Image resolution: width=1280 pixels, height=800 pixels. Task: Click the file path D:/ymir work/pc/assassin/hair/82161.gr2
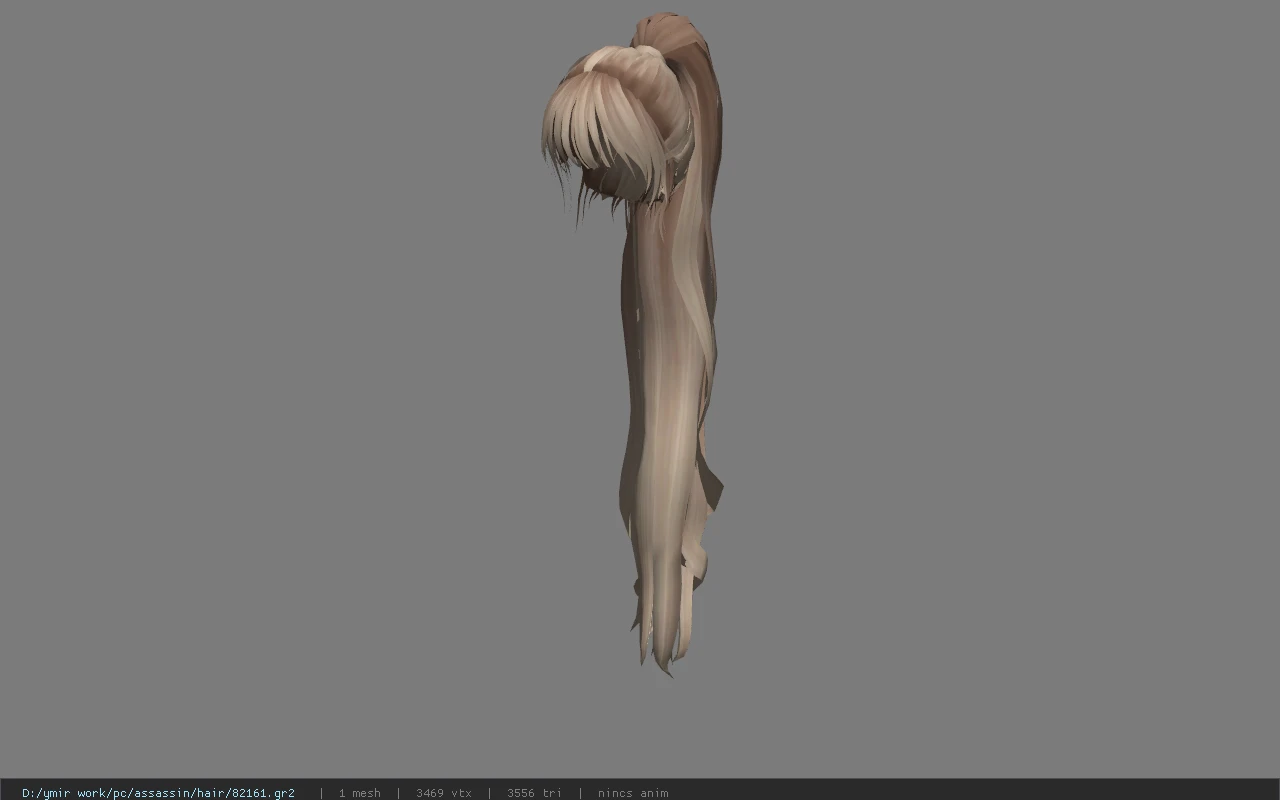(158, 793)
